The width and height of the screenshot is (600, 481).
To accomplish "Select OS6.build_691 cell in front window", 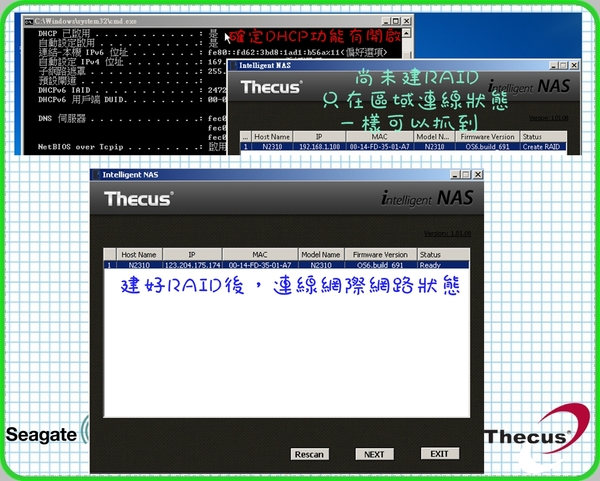I will click(x=380, y=265).
